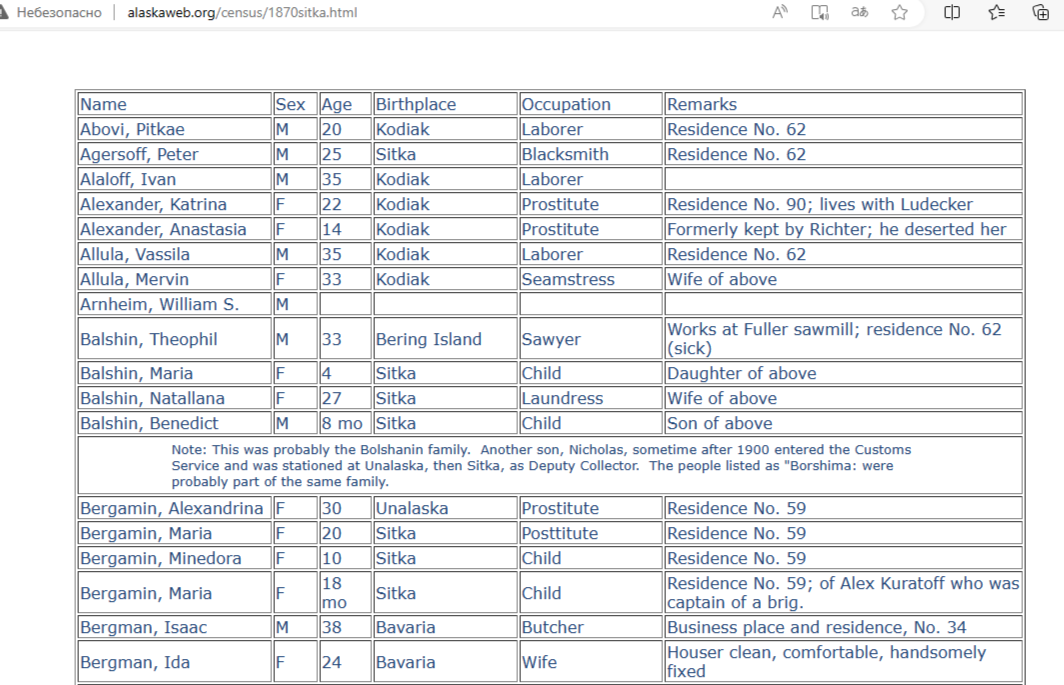Select the name Agersoff, Peter
Image resolution: width=1064 pixels, height=685 pixels.
click(139, 154)
